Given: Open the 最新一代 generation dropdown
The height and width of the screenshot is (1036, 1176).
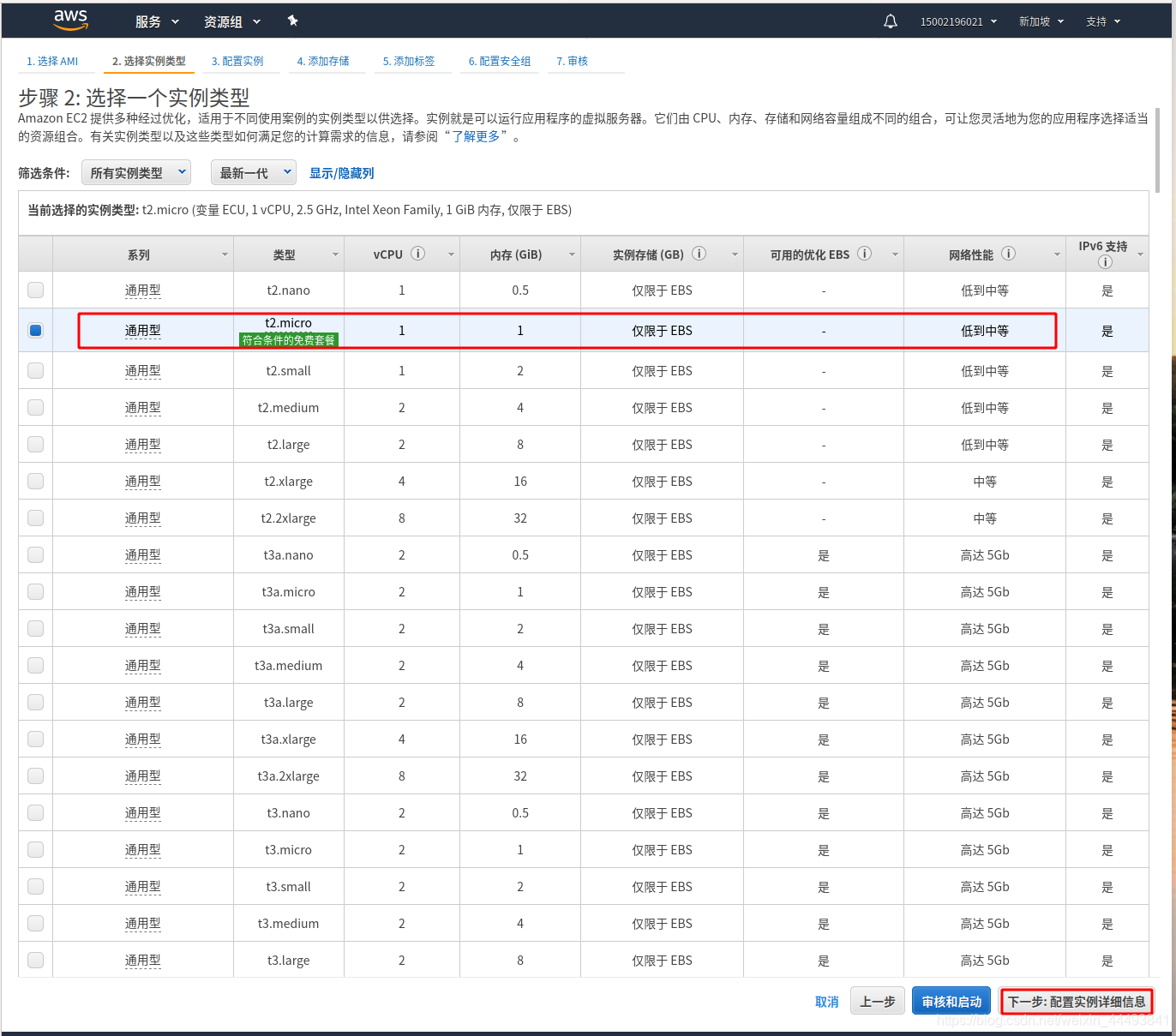Looking at the screenshot, I should [x=254, y=172].
